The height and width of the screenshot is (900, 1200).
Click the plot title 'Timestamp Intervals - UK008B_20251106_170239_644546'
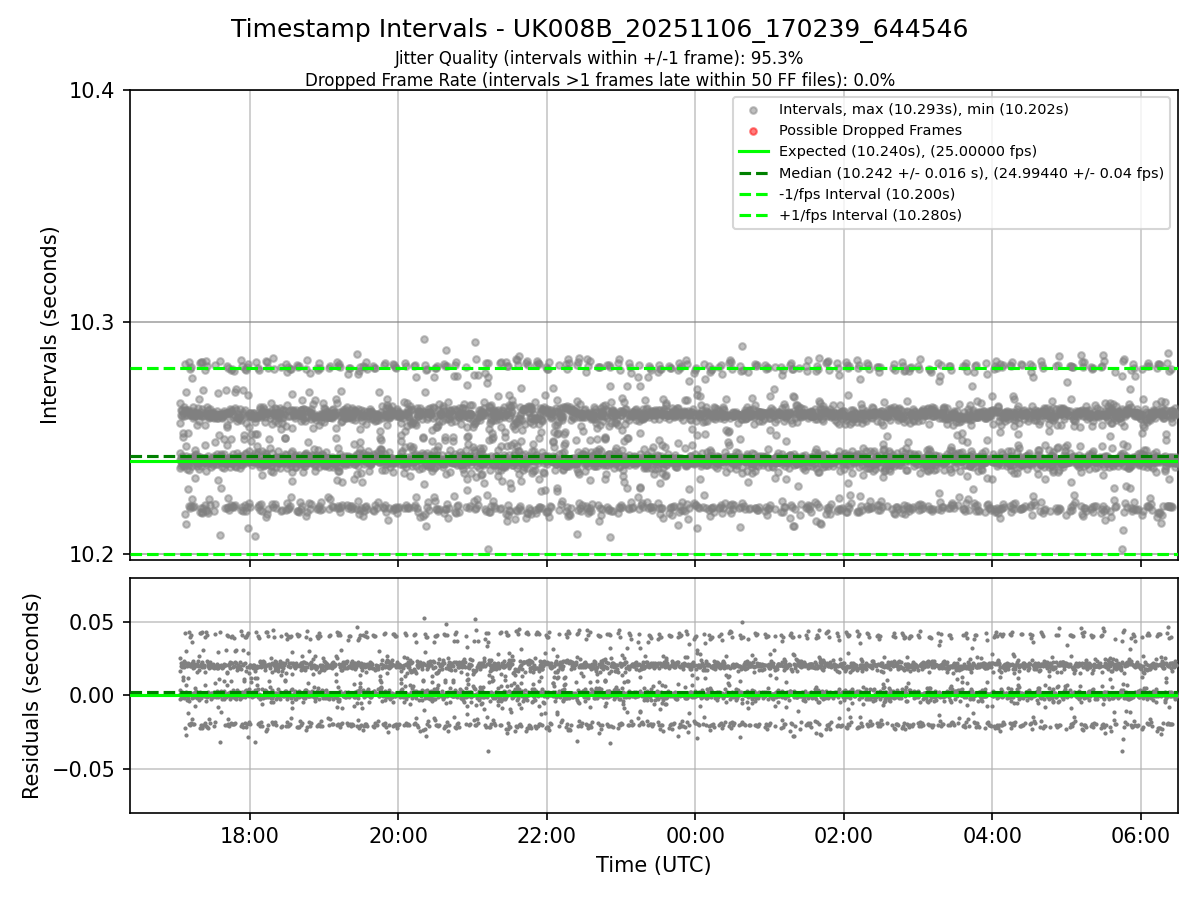click(x=599, y=29)
